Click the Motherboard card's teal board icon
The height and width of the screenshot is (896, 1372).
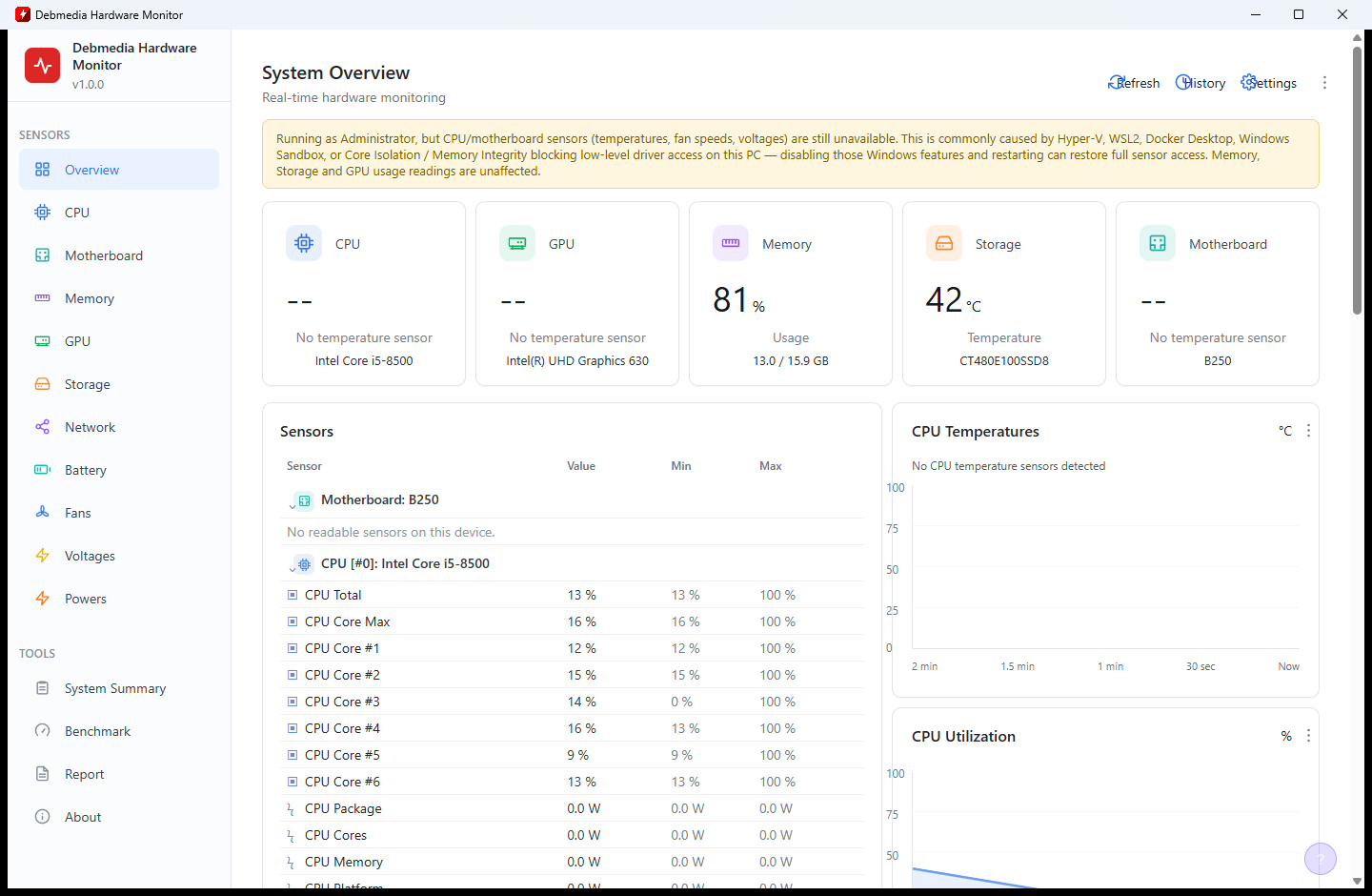[1158, 243]
